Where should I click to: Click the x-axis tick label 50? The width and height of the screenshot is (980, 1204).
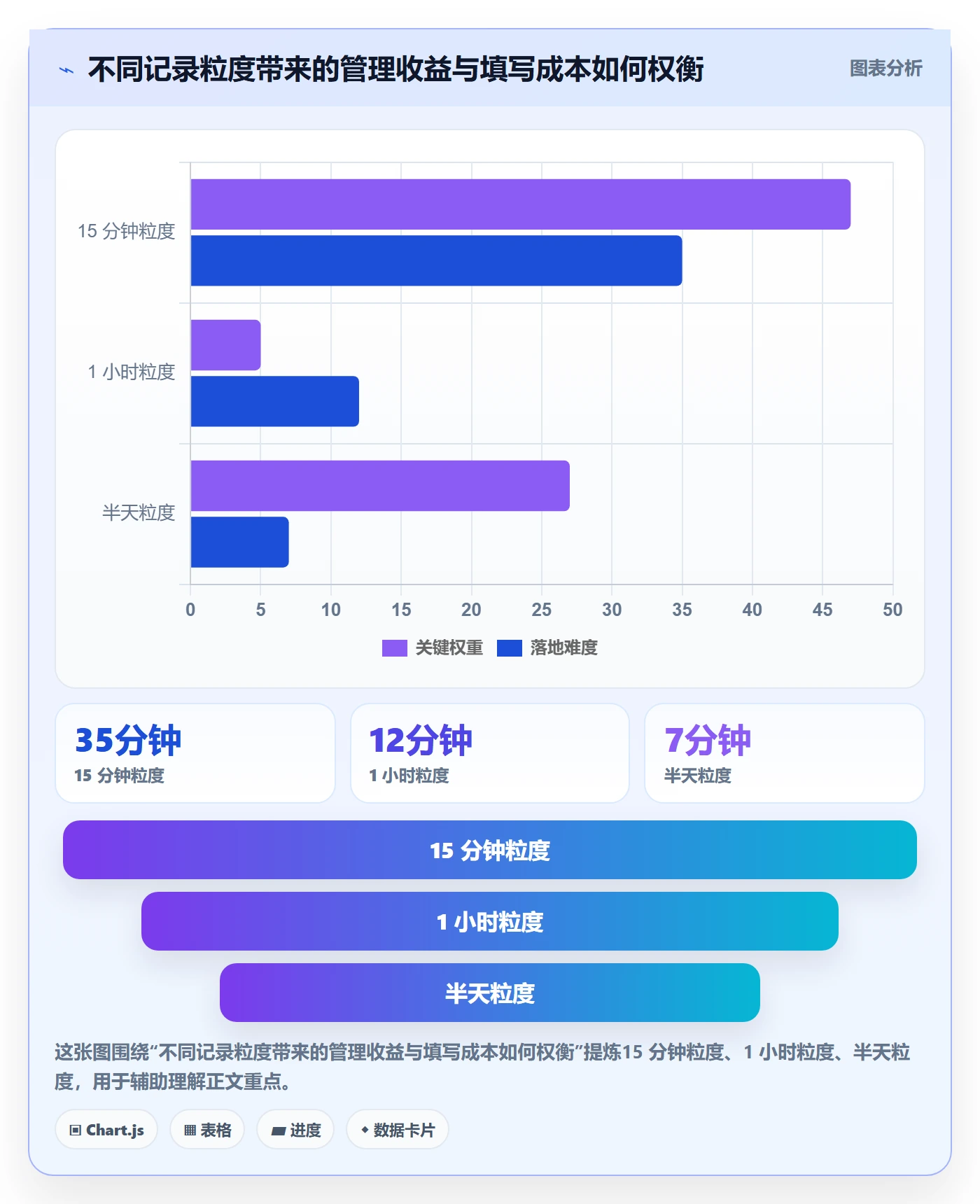(892, 610)
